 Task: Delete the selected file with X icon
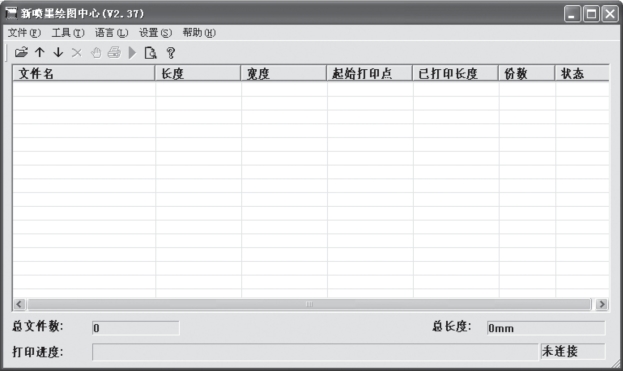click(77, 52)
